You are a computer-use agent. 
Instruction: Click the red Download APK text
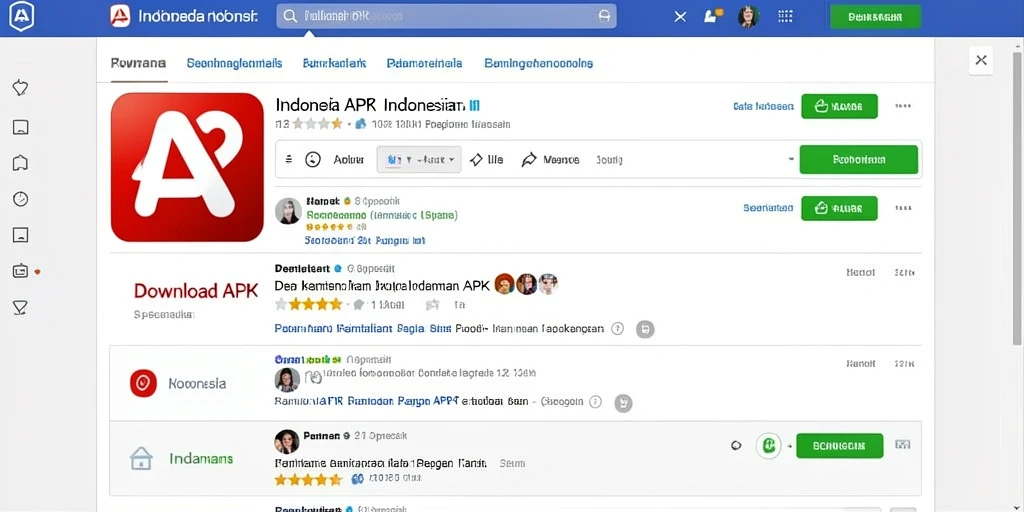pyautogui.click(x=196, y=291)
